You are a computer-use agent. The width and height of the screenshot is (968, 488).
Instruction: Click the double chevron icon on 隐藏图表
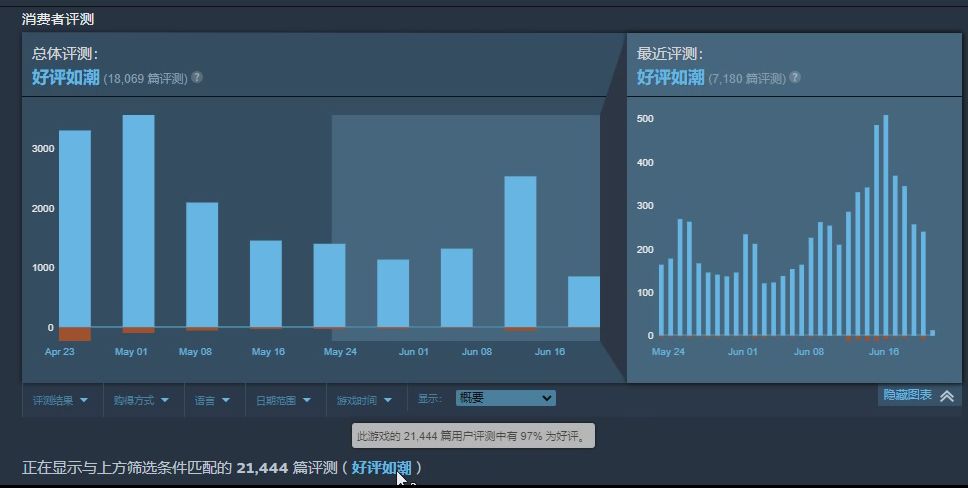tap(946, 396)
